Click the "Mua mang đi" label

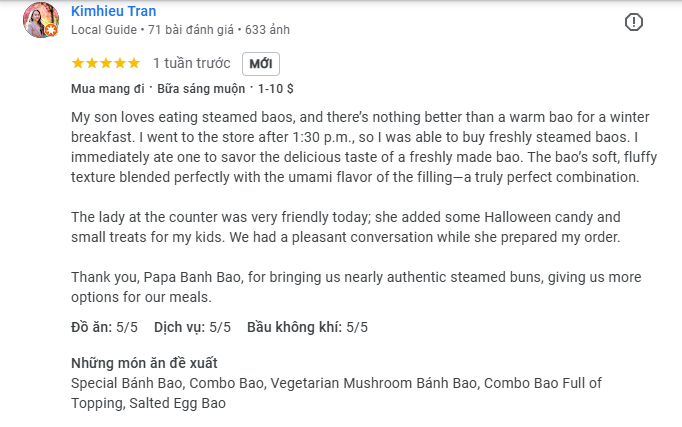(108, 89)
